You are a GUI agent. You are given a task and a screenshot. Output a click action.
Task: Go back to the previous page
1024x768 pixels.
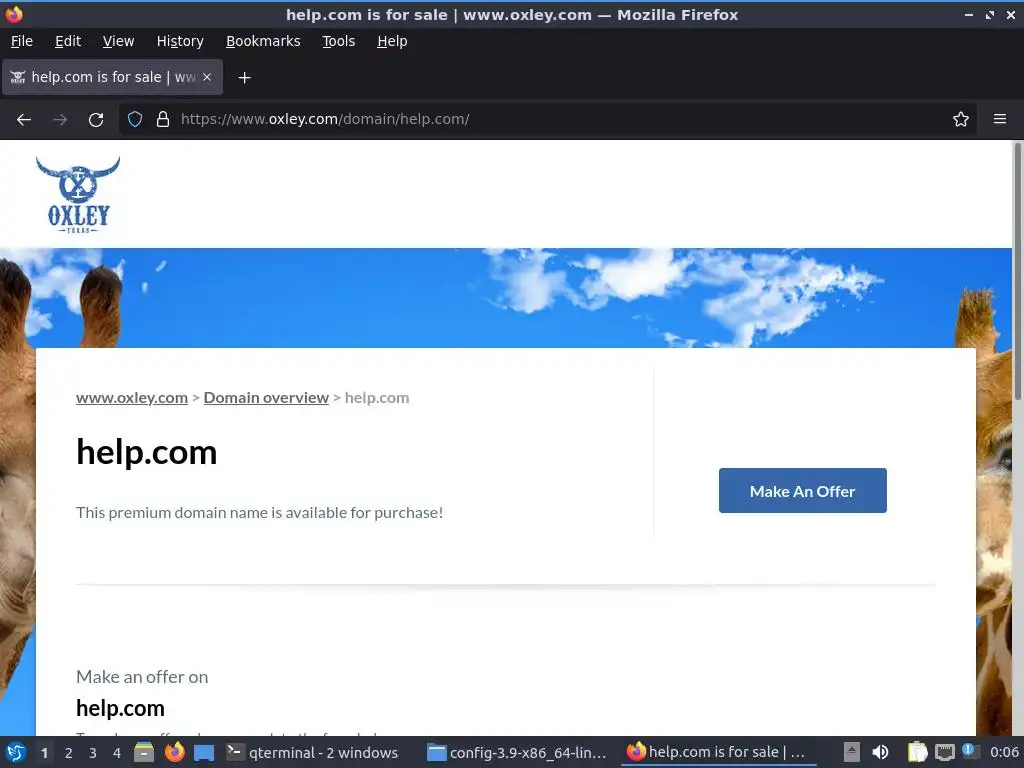[x=24, y=120]
